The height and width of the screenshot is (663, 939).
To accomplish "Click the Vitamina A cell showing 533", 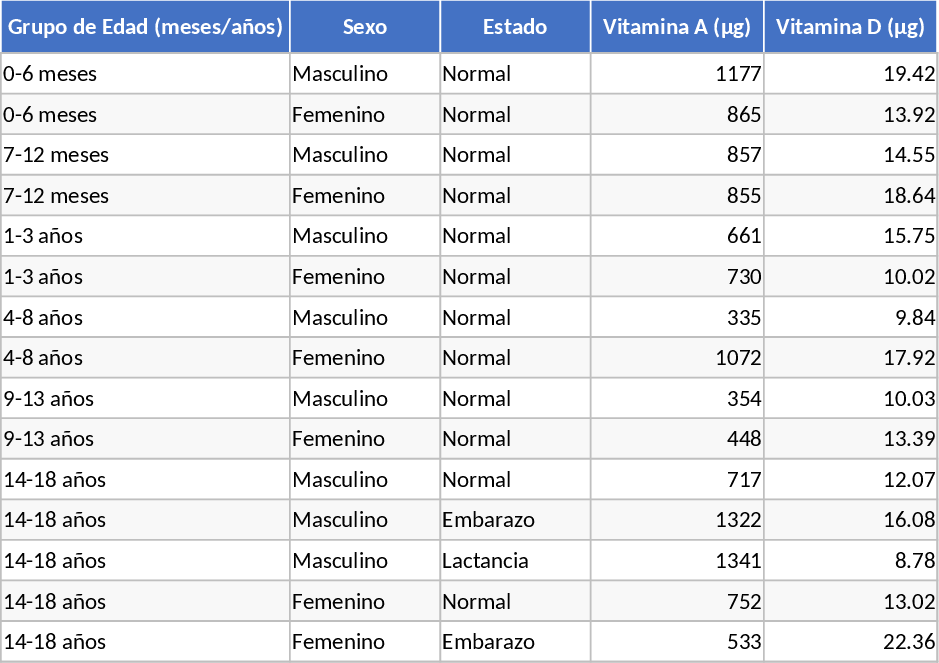I will click(x=677, y=642).
